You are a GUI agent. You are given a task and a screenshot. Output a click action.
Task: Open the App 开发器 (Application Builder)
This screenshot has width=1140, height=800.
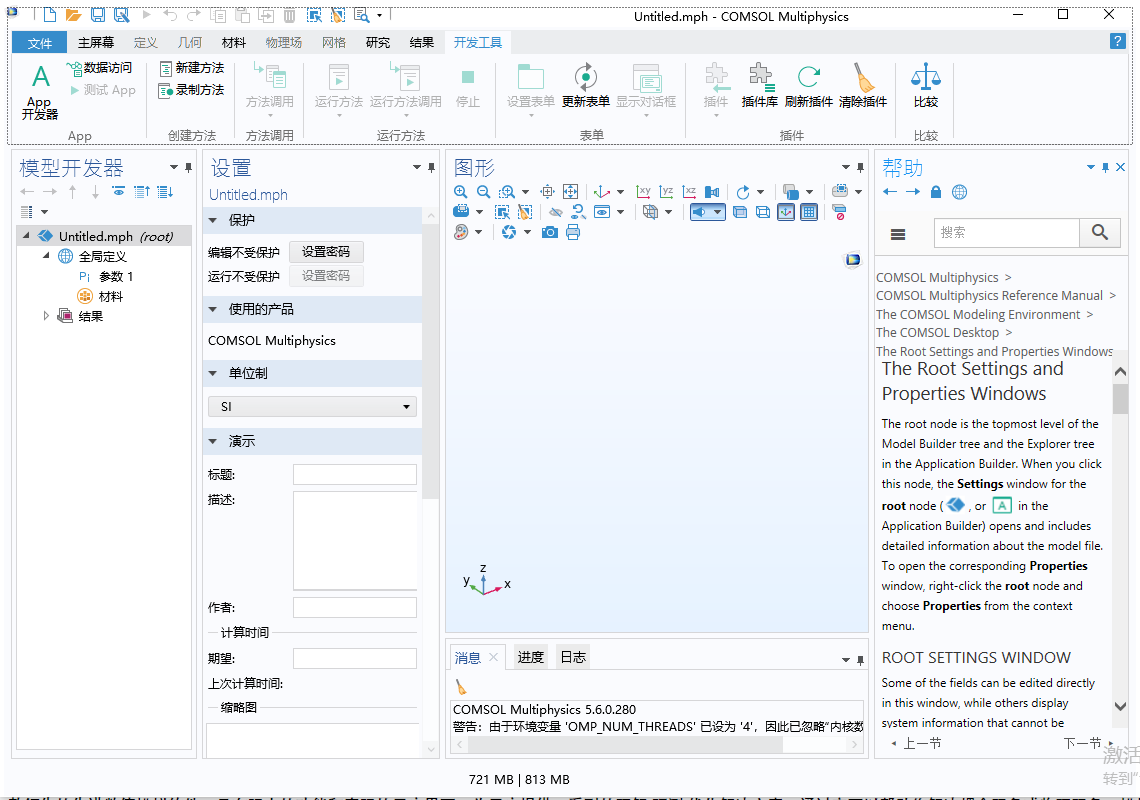tap(40, 91)
